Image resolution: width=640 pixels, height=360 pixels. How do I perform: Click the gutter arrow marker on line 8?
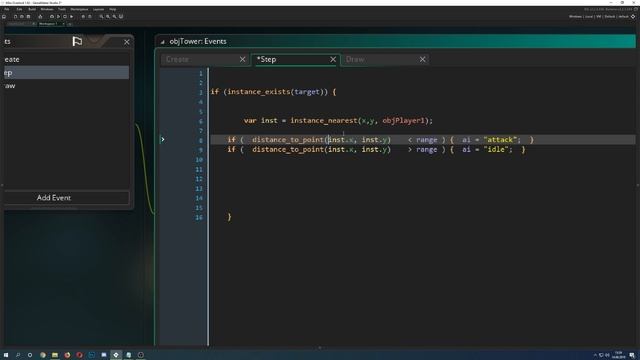[x=163, y=140]
